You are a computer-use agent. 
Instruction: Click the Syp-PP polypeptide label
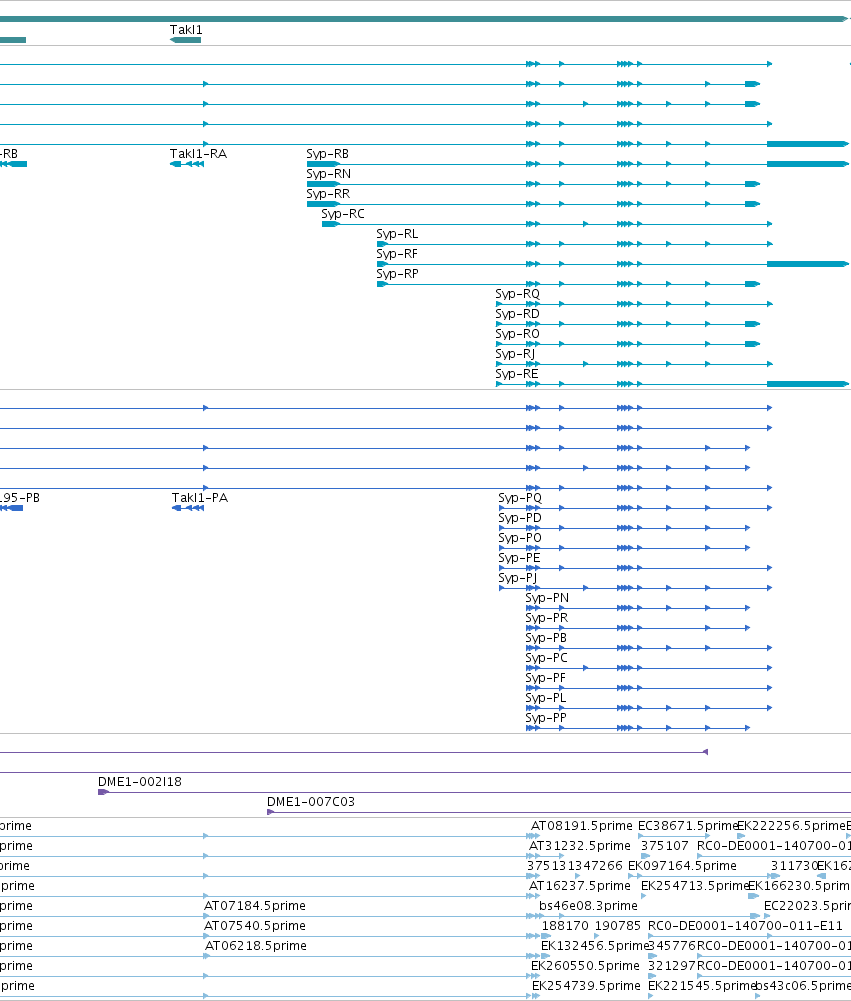[x=546, y=718]
